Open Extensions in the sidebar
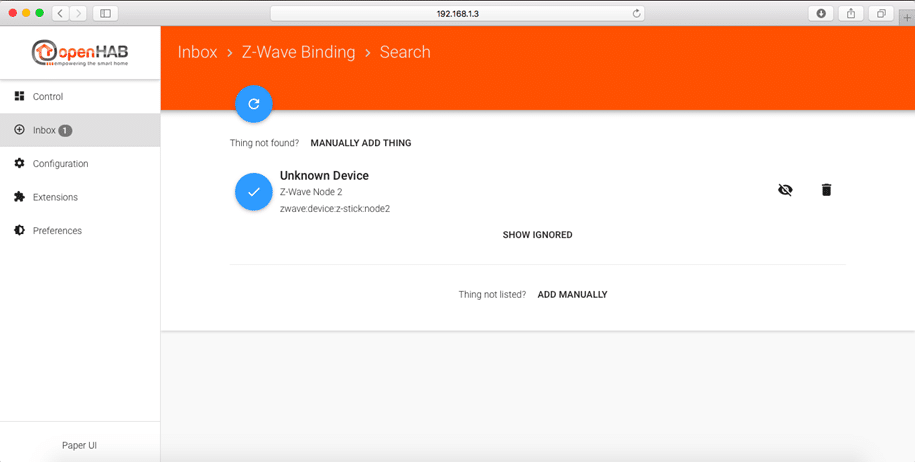This screenshot has height=462, width=915. pos(80,197)
